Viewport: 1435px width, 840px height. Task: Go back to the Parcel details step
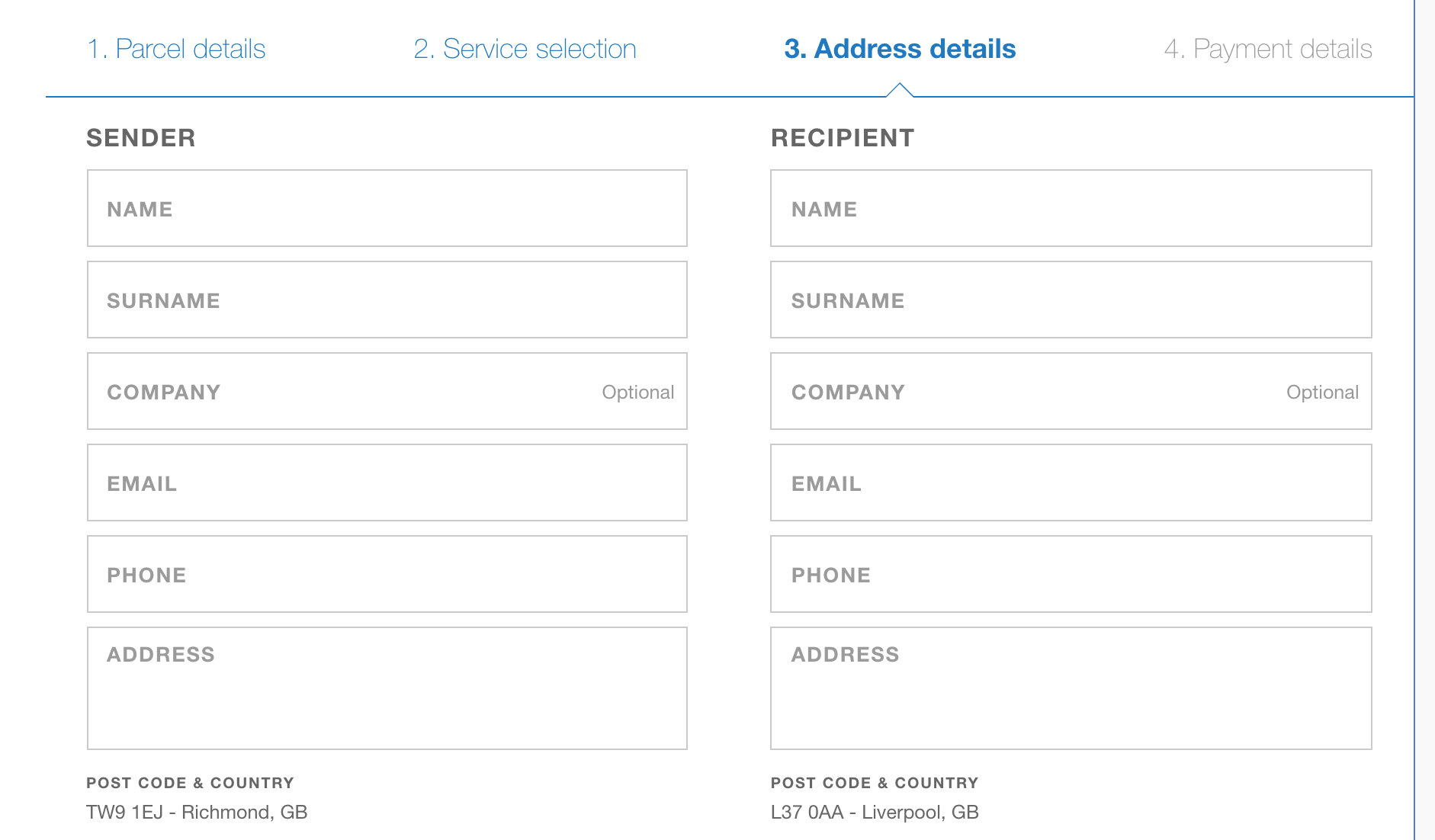click(176, 49)
